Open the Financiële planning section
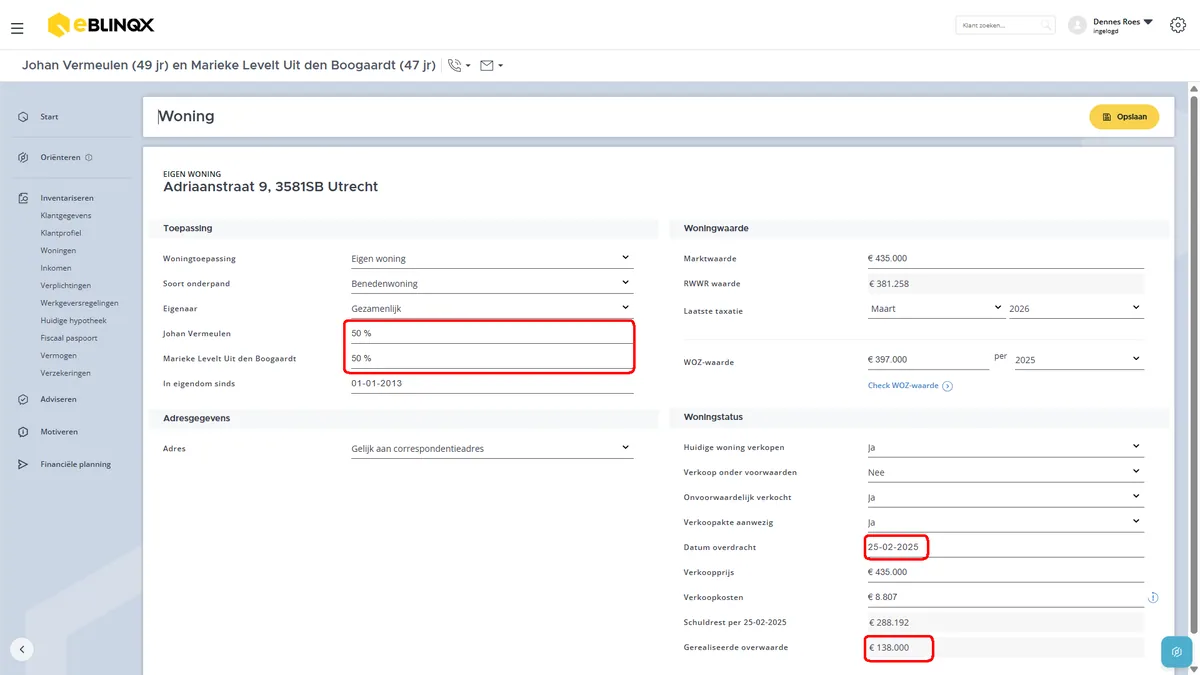 coord(75,464)
